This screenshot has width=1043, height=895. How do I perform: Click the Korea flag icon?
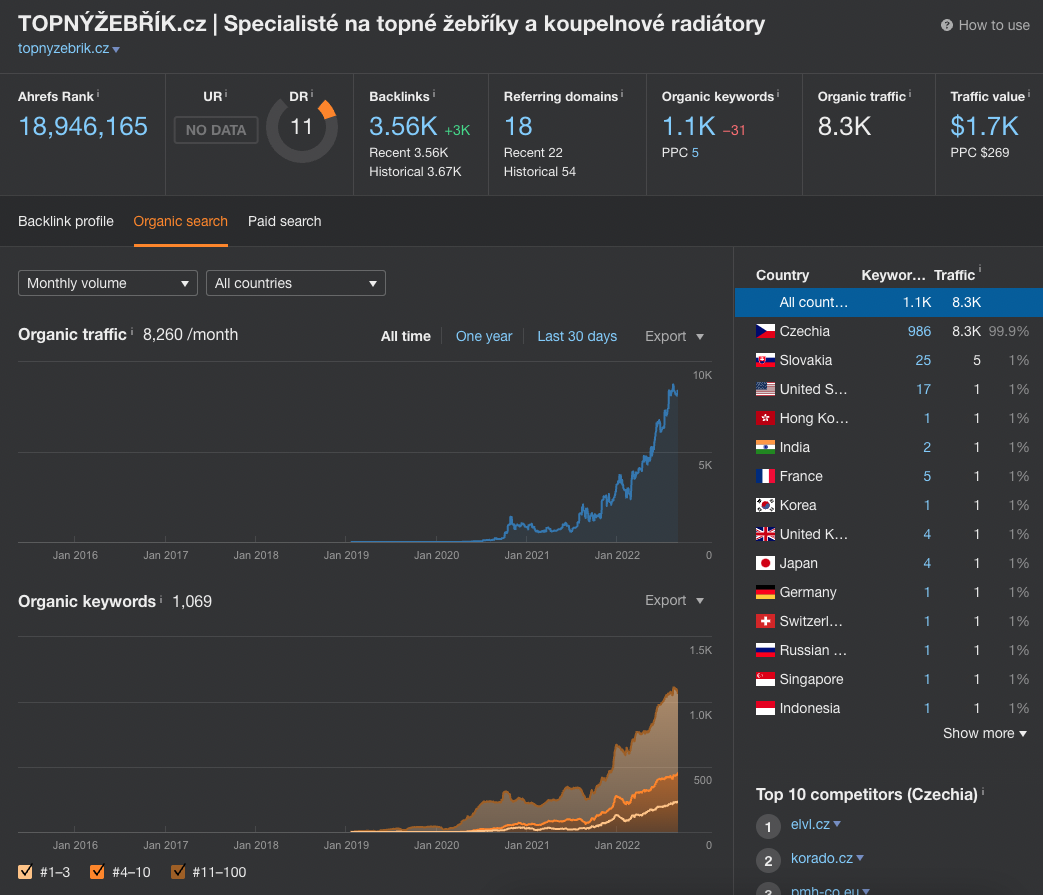pyautogui.click(x=765, y=505)
